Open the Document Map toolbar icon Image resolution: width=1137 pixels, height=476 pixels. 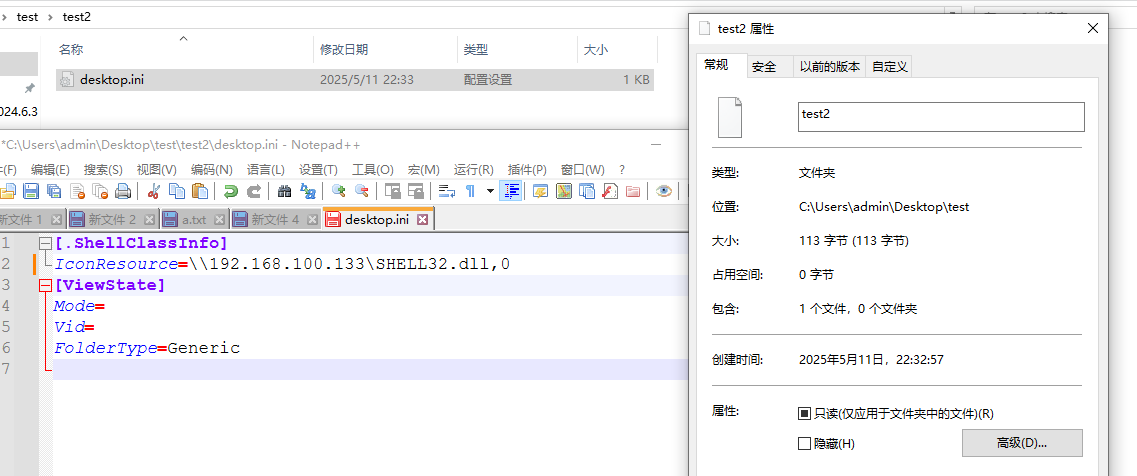point(563,191)
